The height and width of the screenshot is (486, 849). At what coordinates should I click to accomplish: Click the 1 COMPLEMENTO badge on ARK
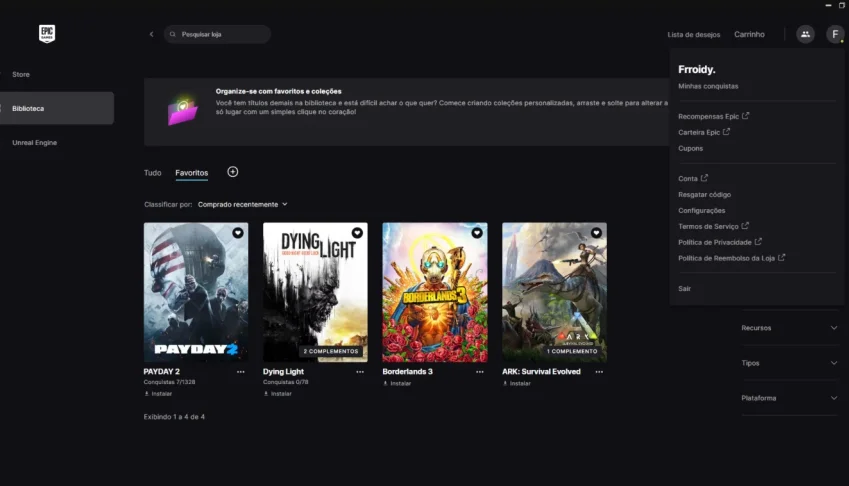click(572, 351)
